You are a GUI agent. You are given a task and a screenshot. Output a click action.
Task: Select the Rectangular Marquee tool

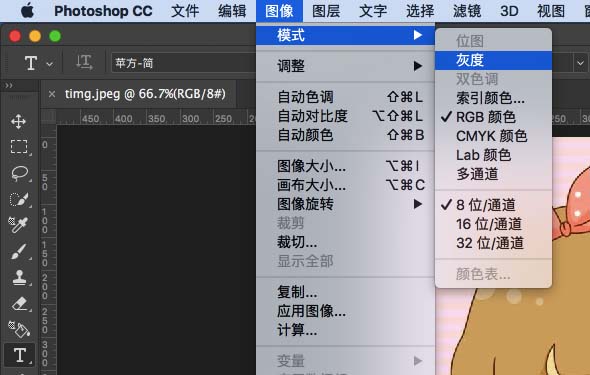(19, 147)
